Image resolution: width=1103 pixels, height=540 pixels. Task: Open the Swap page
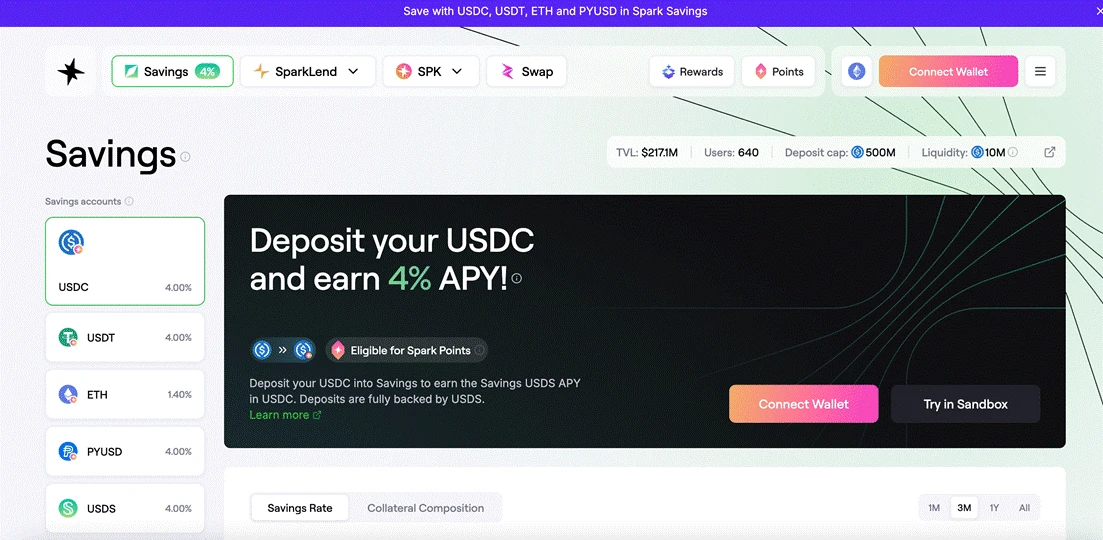526,72
